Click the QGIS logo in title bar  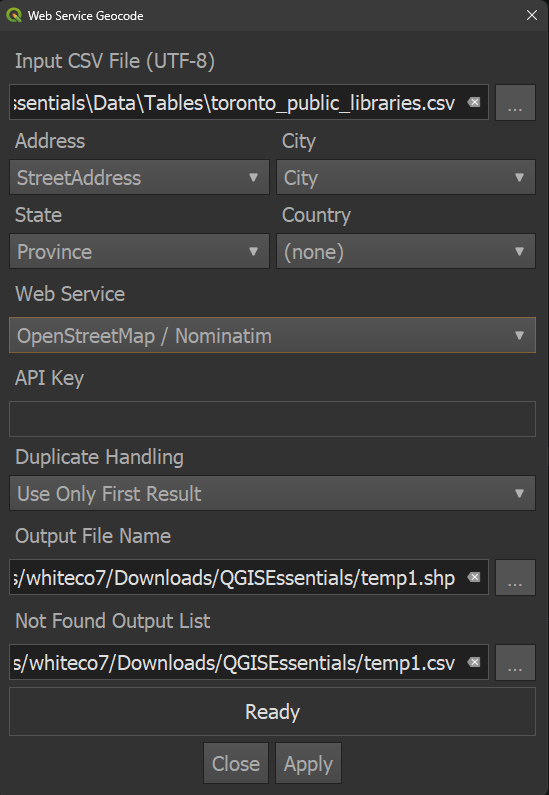[14, 15]
